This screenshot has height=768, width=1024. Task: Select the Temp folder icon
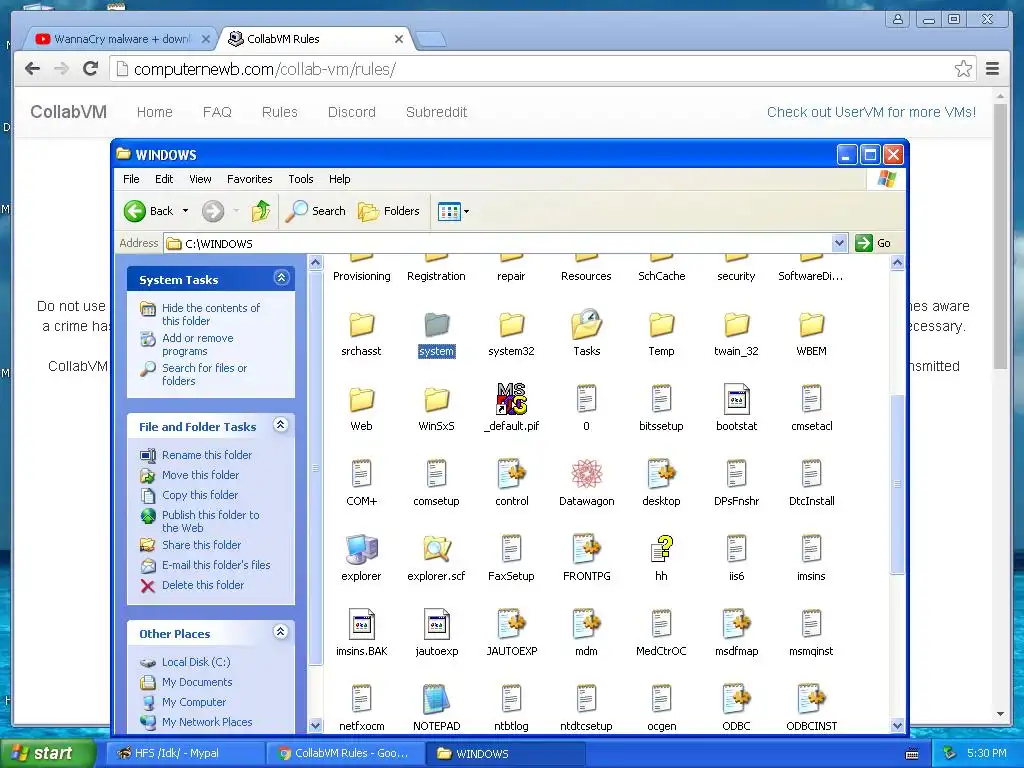pyautogui.click(x=662, y=325)
